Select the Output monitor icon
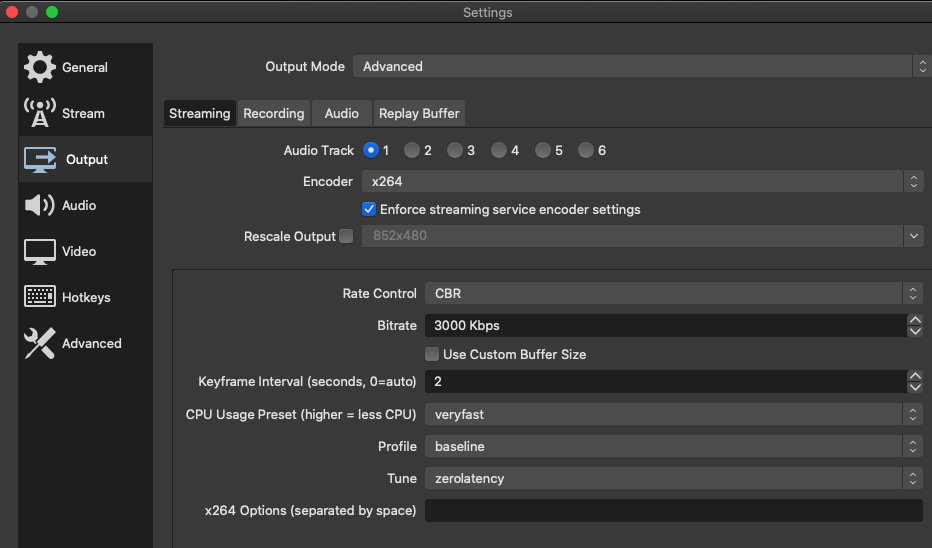 (40, 159)
